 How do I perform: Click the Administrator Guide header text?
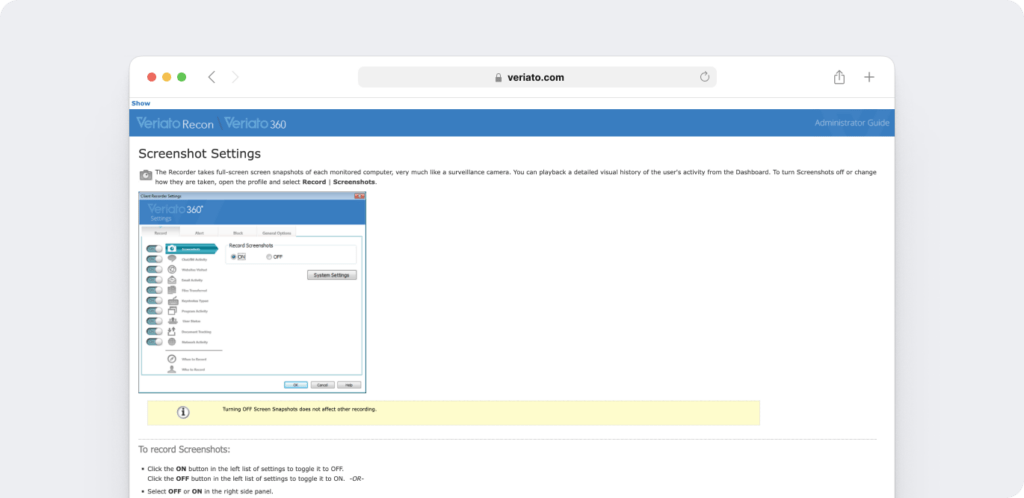point(852,123)
